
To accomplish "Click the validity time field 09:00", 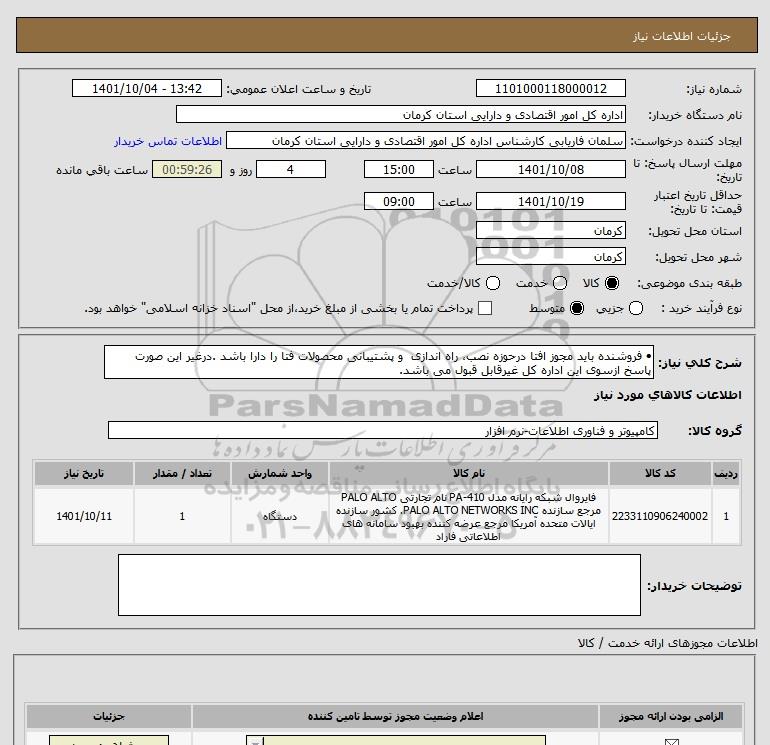I will pos(399,201).
